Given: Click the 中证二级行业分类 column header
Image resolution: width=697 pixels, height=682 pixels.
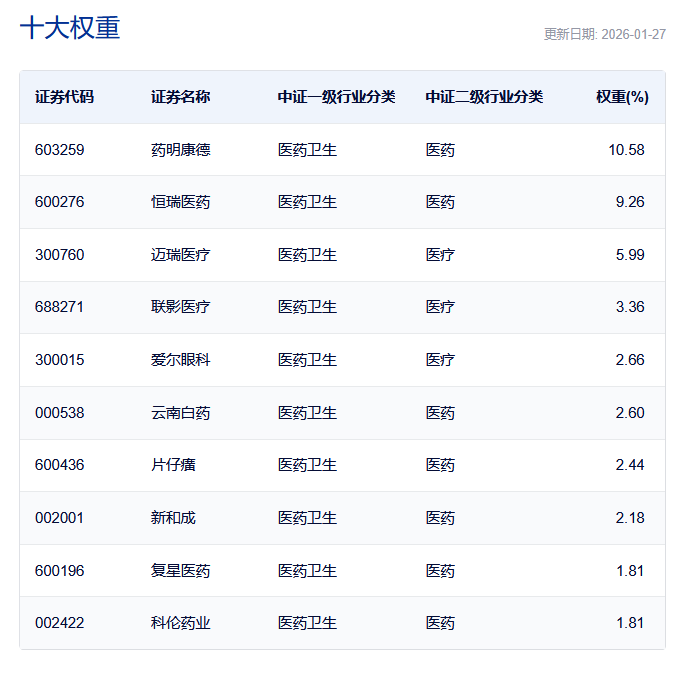Looking at the screenshot, I should [485, 97].
